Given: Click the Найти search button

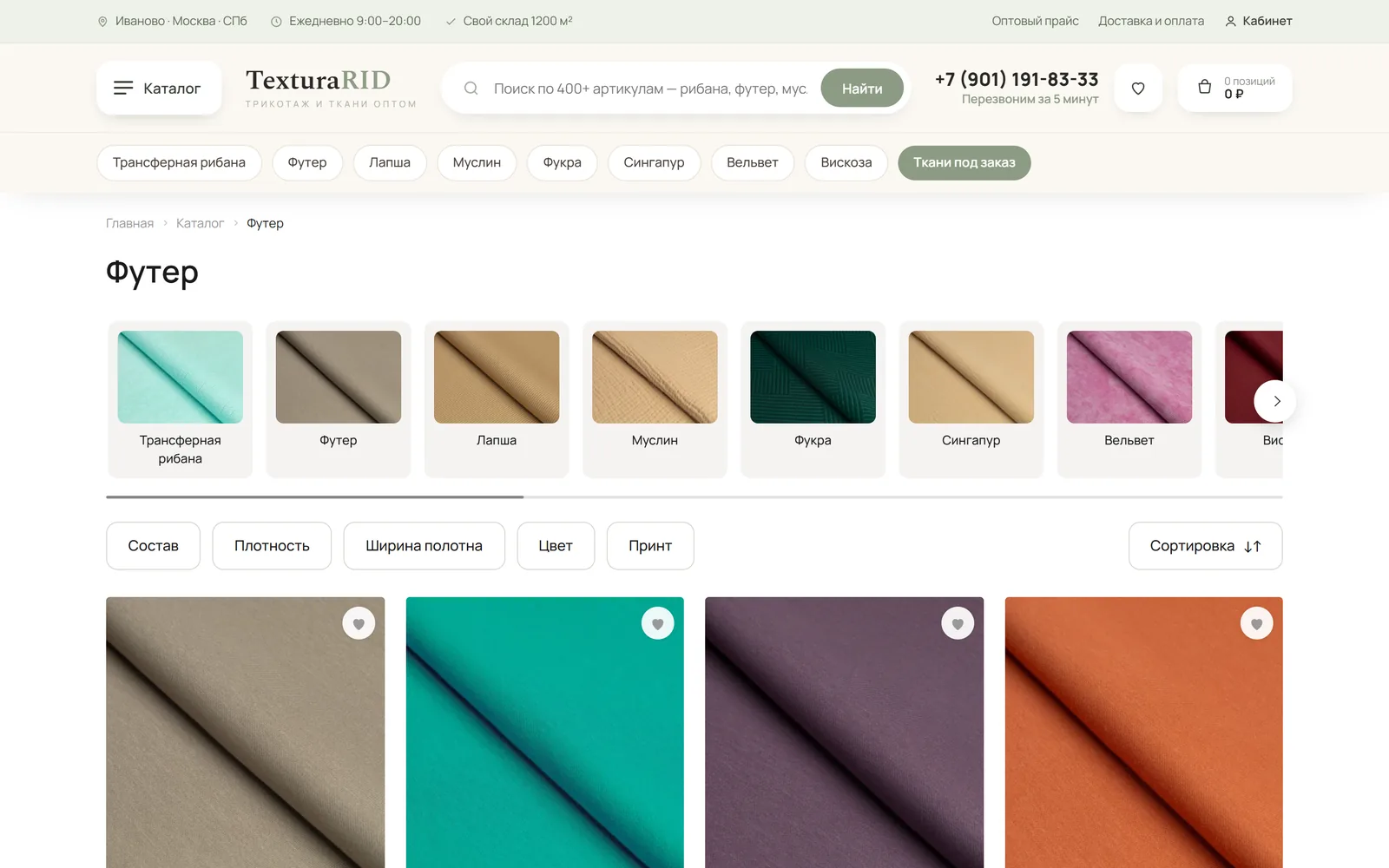Looking at the screenshot, I should tap(862, 88).
